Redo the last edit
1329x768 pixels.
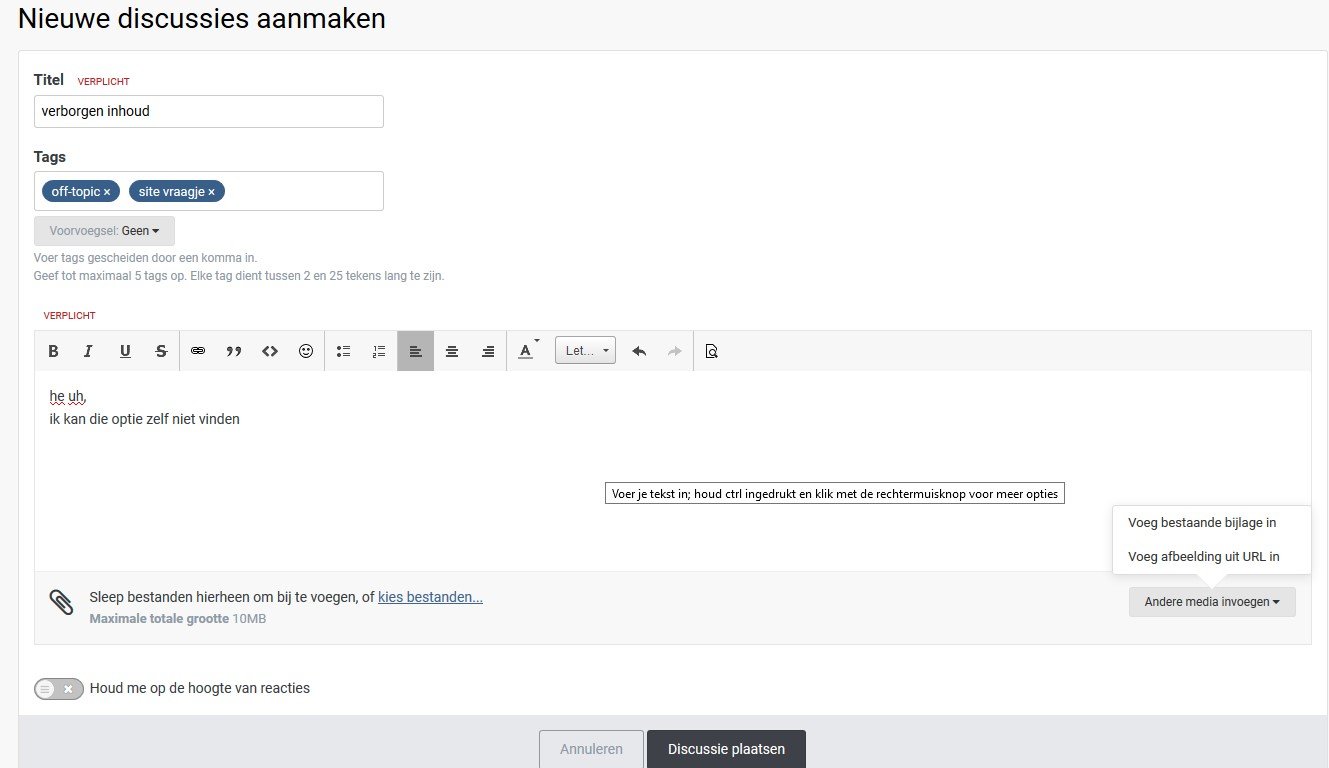pos(674,351)
